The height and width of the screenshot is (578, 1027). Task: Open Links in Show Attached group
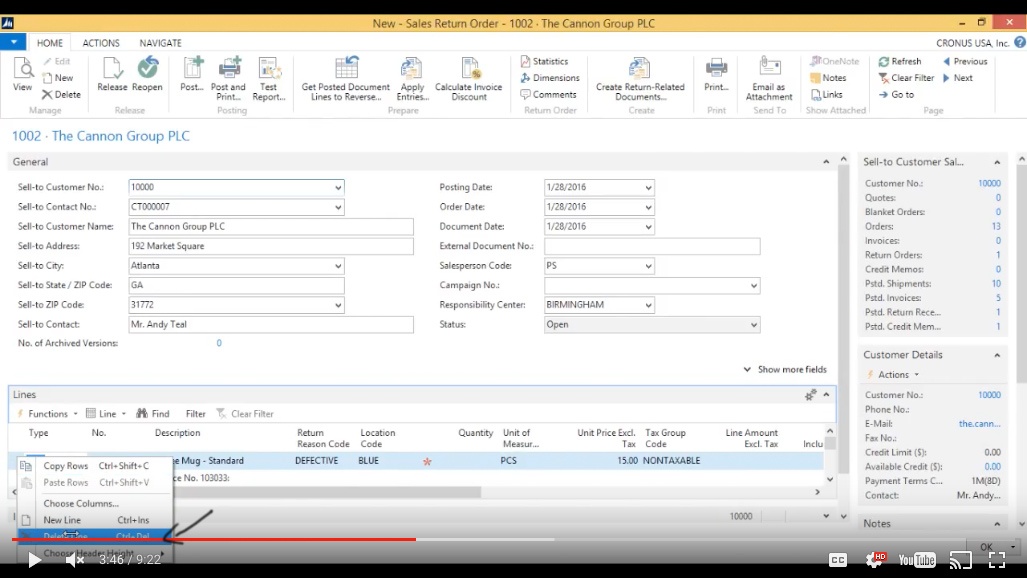(827, 94)
